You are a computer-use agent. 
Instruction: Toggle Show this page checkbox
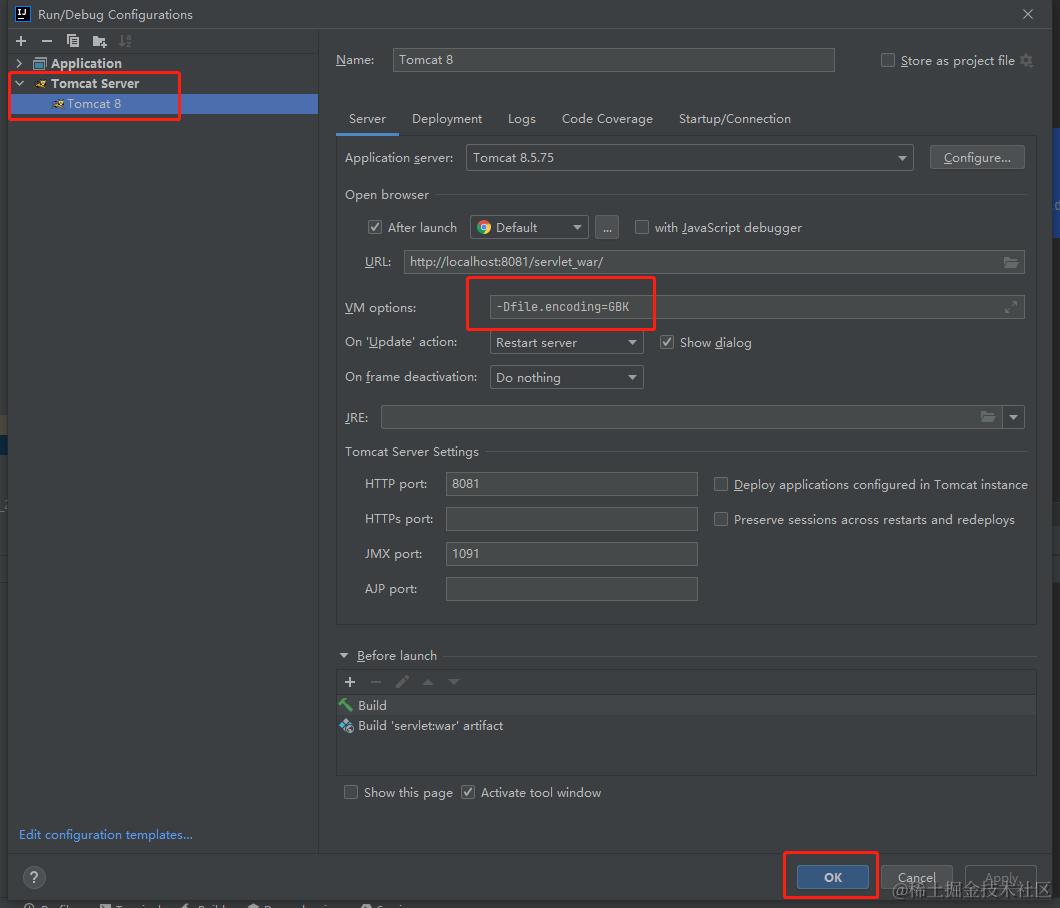tap(351, 792)
